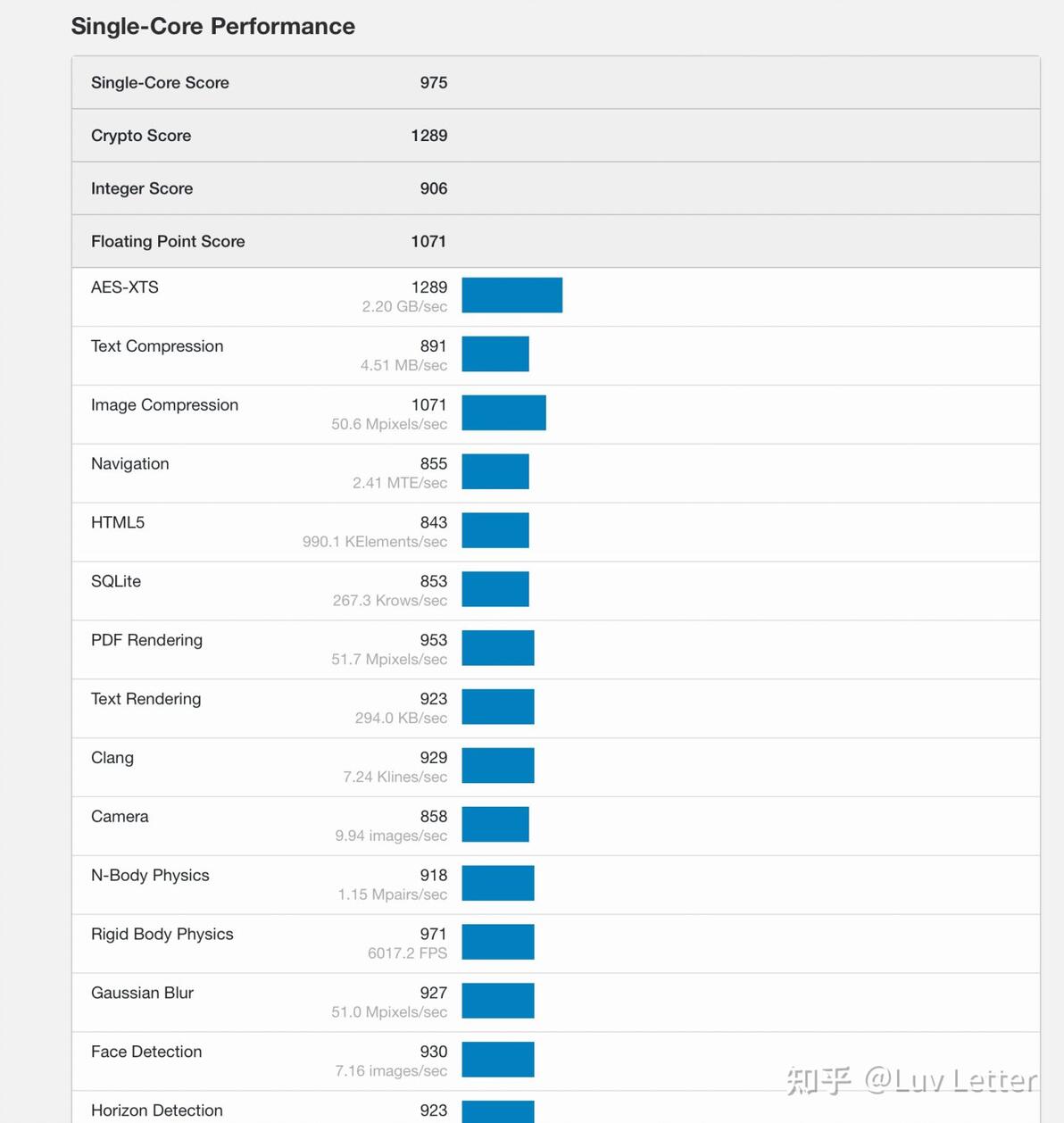Click the Image Compression label
The image size is (1064, 1123).
point(164,405)
